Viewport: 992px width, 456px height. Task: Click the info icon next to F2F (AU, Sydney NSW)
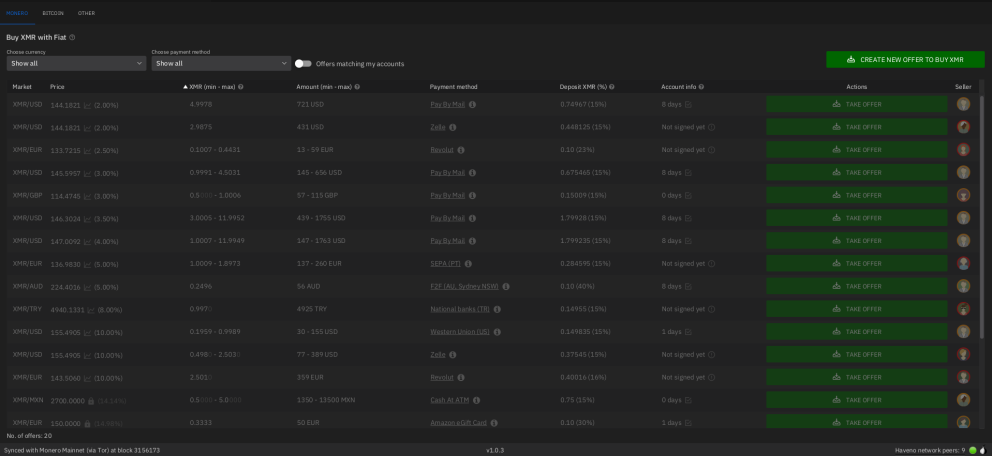tap(506, 287)
